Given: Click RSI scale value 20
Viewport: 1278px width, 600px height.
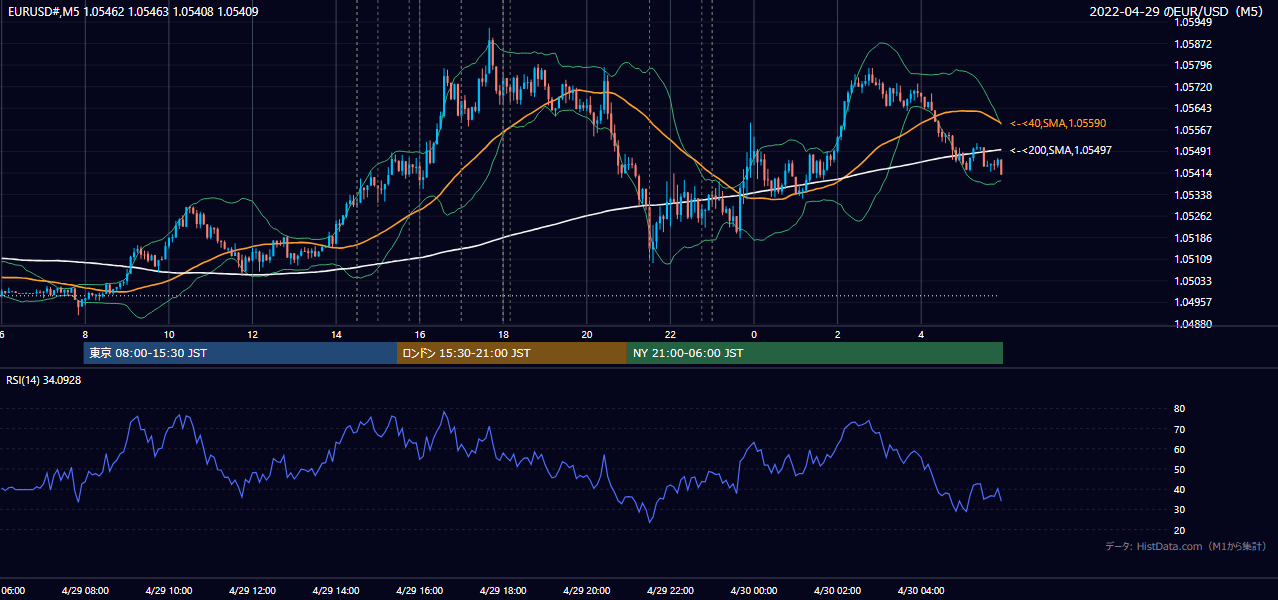Looking at the screenshot, I should (x=1179, y=531).
